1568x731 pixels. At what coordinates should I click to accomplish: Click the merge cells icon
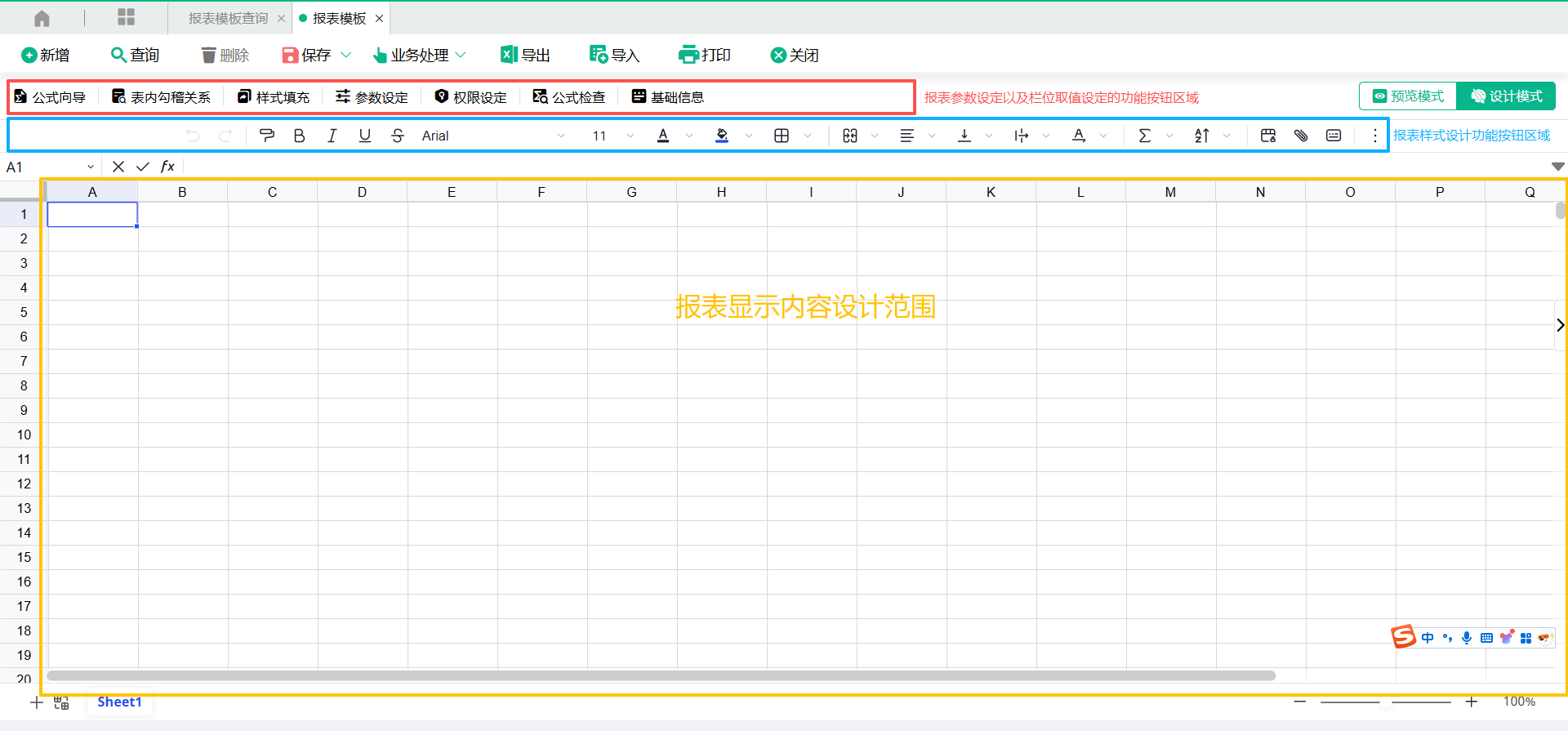click(850, 136)
